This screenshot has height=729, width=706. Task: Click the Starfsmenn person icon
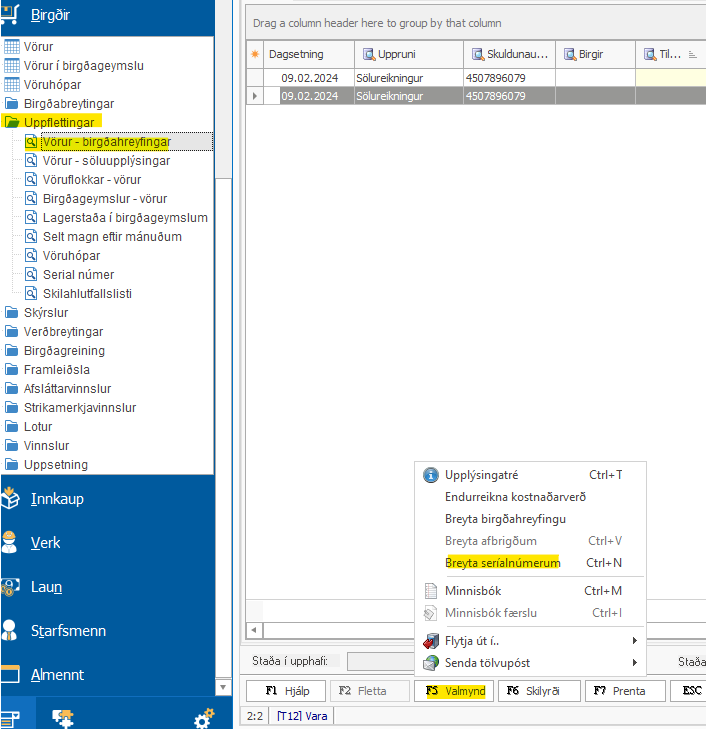coord(11,631)
